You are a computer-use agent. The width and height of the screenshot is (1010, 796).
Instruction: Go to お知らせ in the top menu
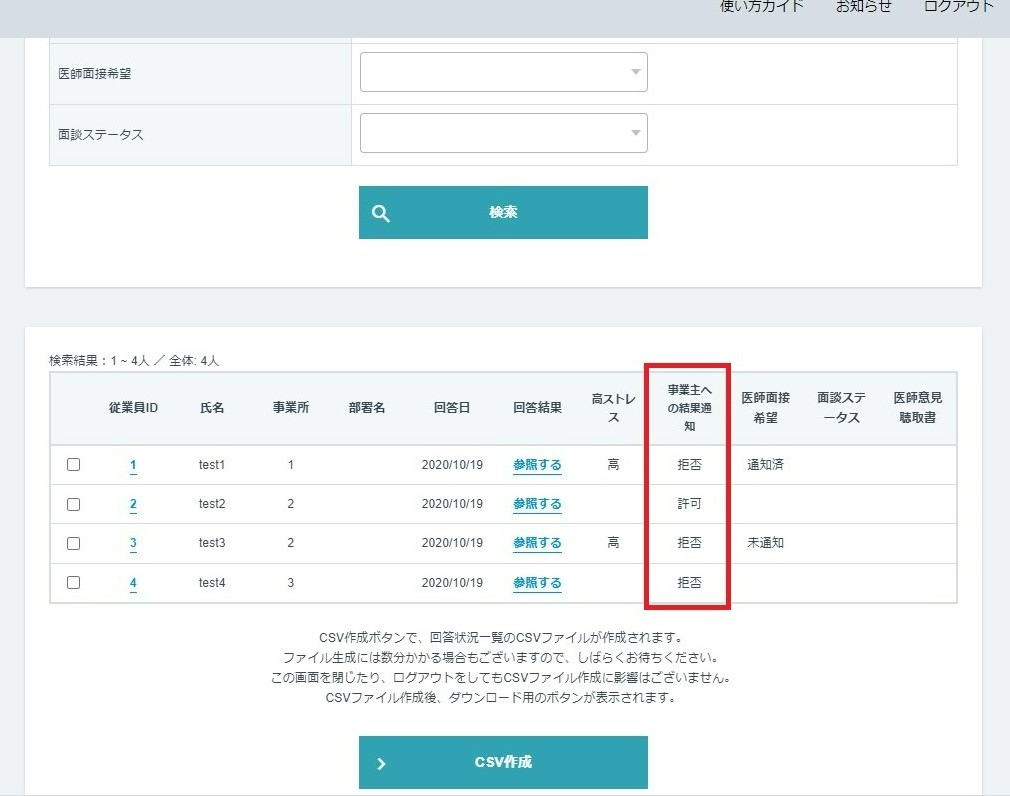tap(863, 7)
